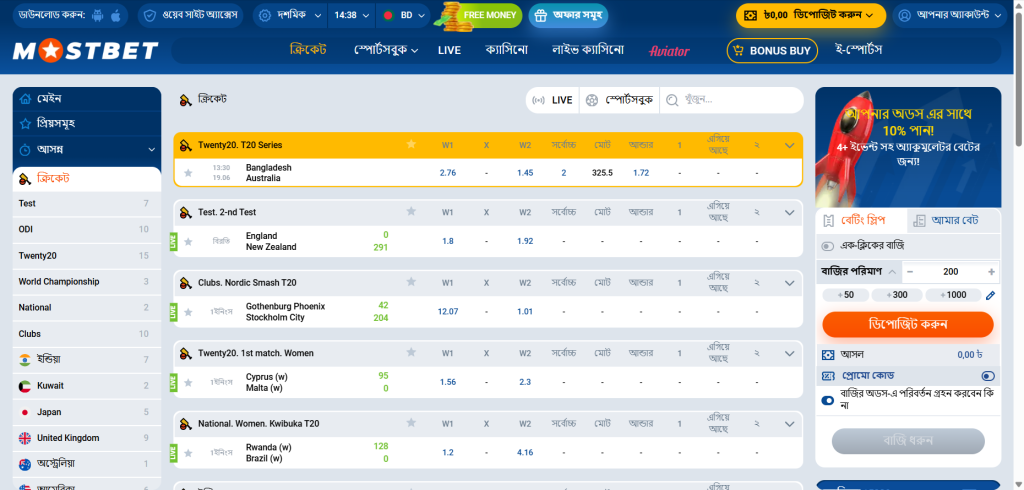Select odds 12.07 for Gothenburg Phoenix
The width and height of the screenshot is (1024, 490).
tap(447, 312)
